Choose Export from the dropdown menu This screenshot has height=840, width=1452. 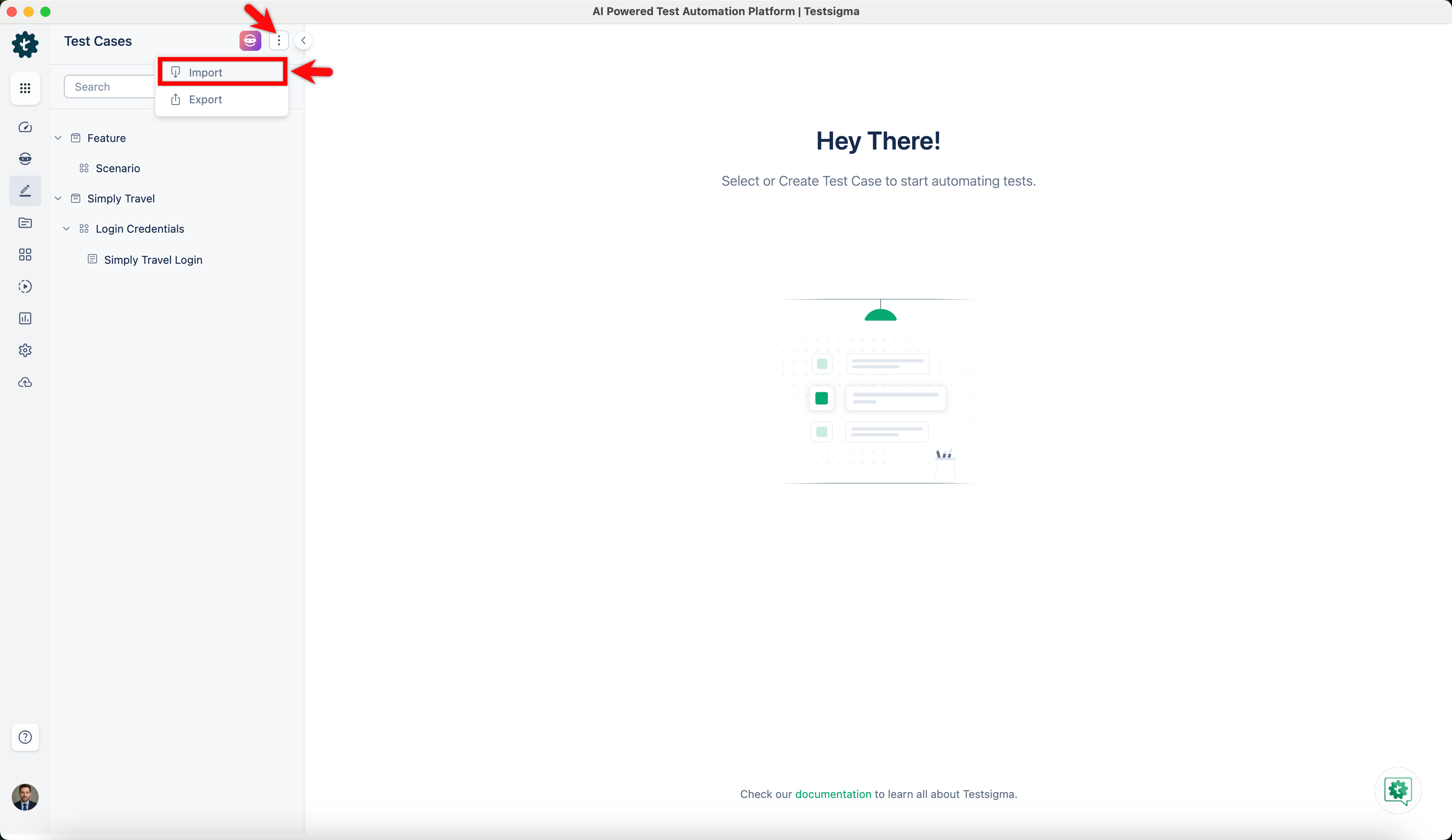click(205, 100)
